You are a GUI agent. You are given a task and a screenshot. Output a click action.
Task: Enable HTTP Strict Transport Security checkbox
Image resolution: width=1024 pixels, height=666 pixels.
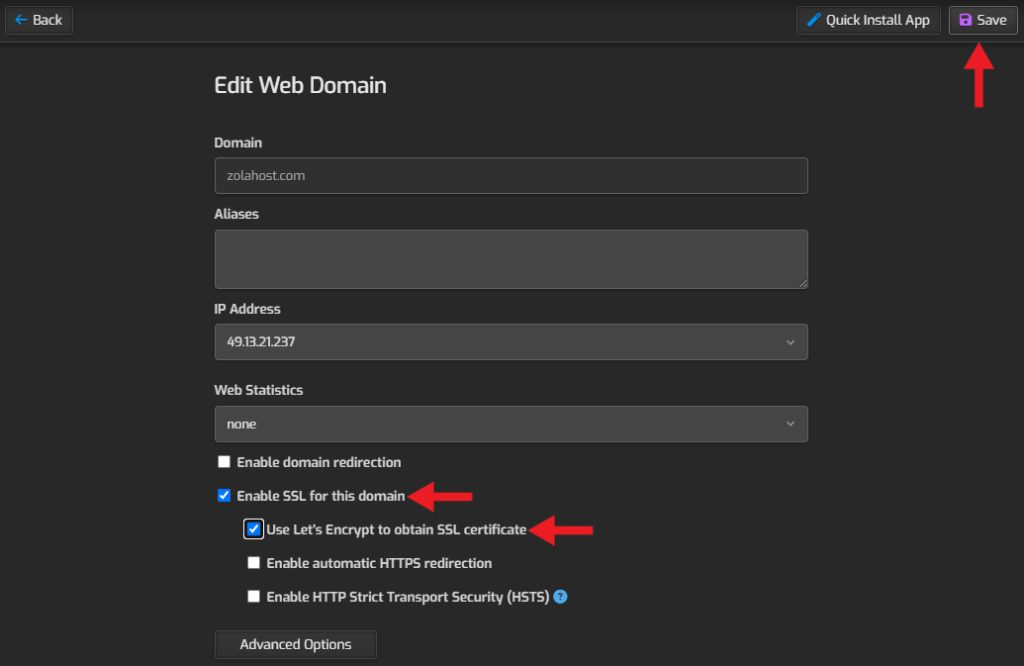pyautogui.click(x=254, y=597)
